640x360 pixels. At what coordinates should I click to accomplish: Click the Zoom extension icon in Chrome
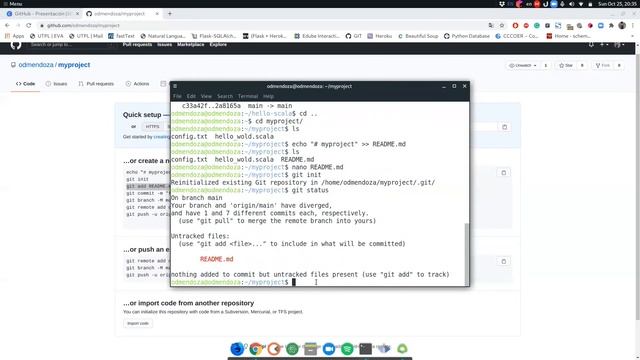600,25
